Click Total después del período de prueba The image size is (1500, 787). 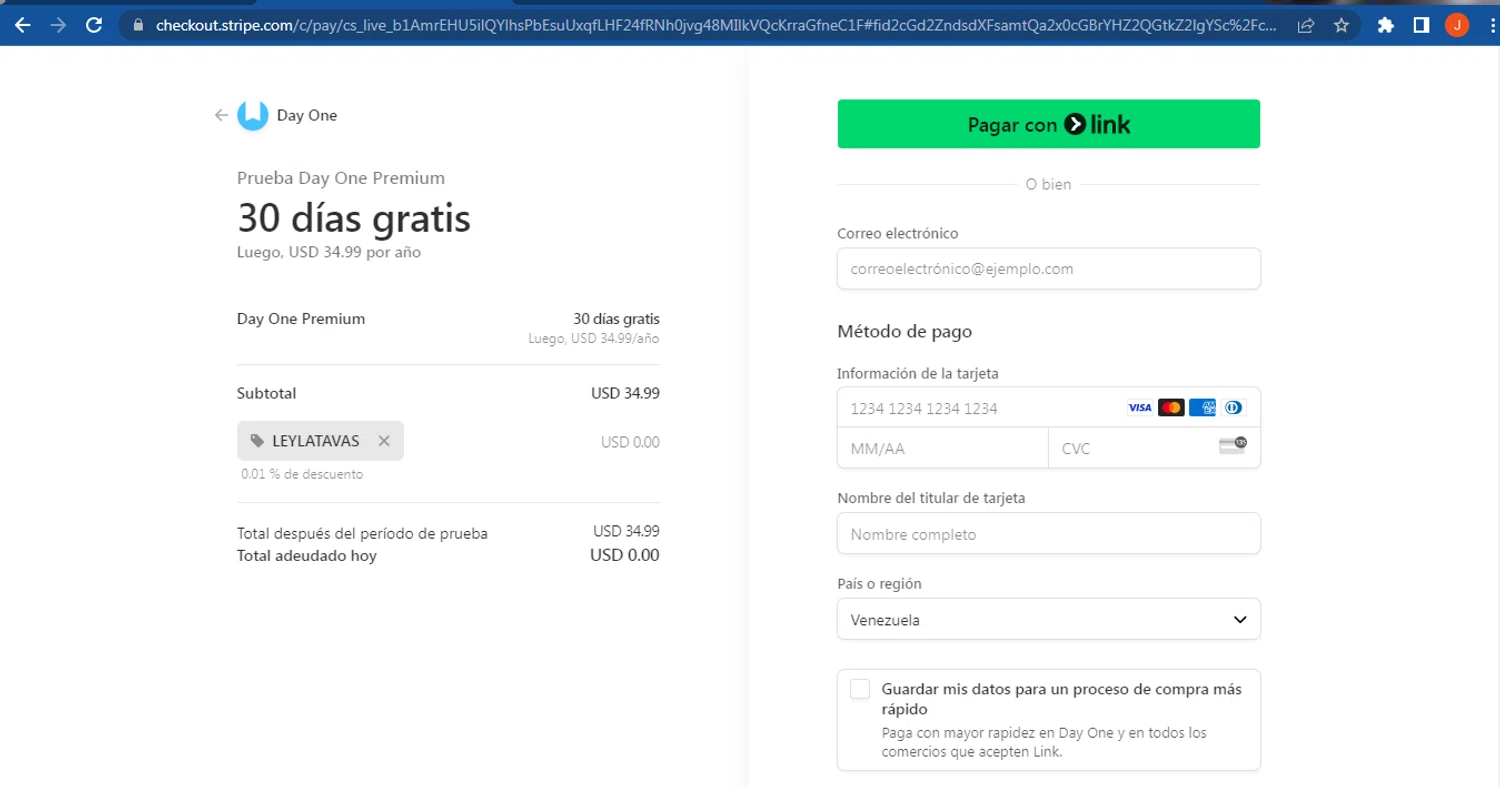pos(362,534)
